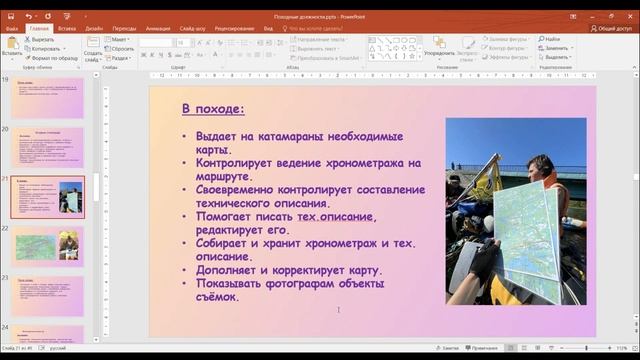The height and width of the screenshot is (360, 640).
Task: Click Формат по образцу brush
Action: click(51, 58)
